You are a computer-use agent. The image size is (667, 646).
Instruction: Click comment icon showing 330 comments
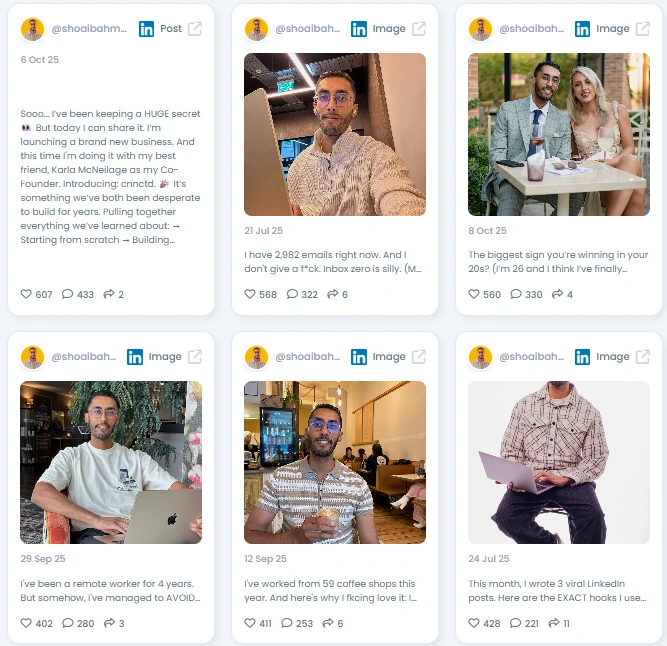point(516,294)
